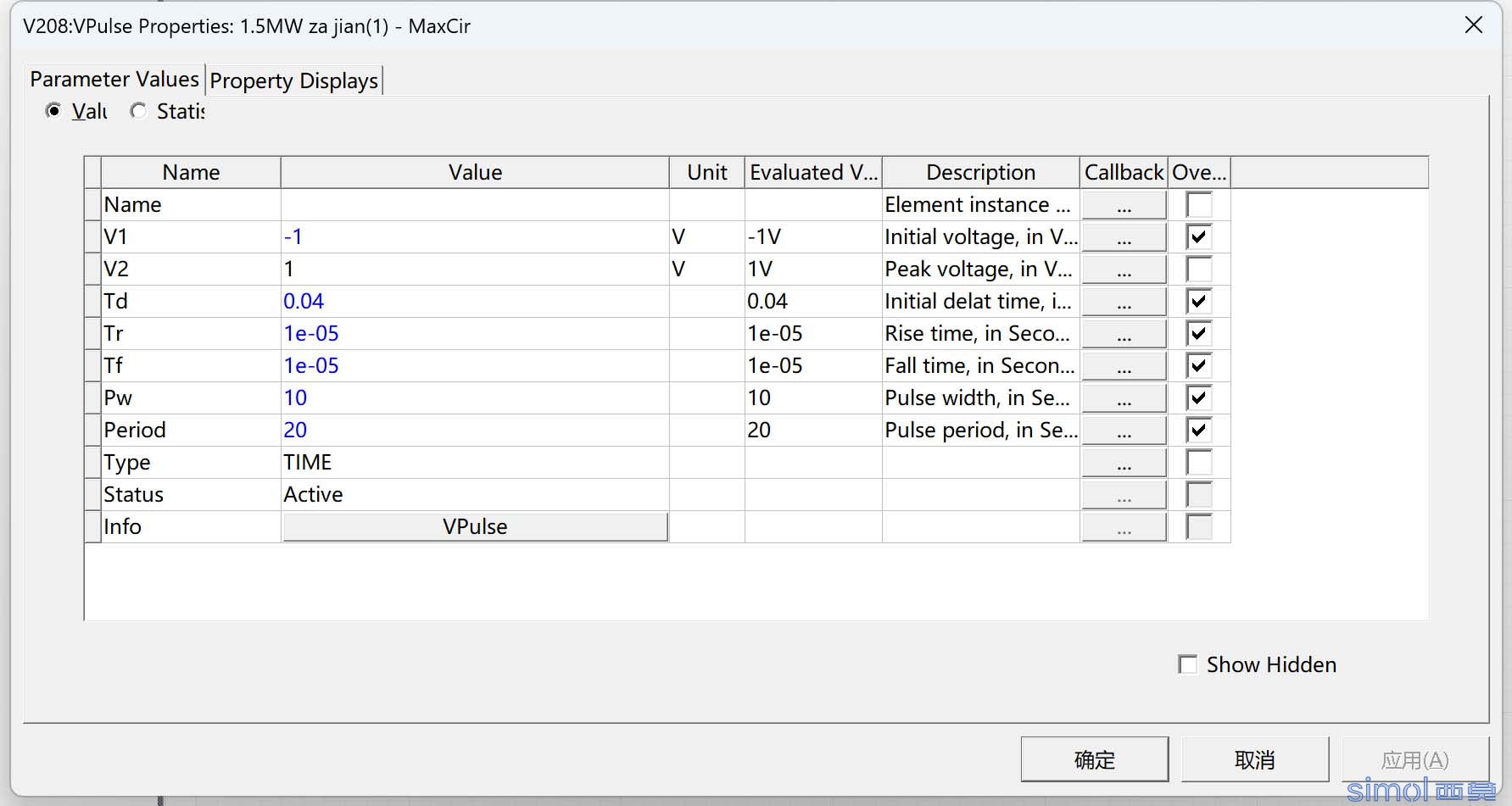
Task: Select the 'Element instance ...' description
Action: pyautogui.click(x=980, y=205)
